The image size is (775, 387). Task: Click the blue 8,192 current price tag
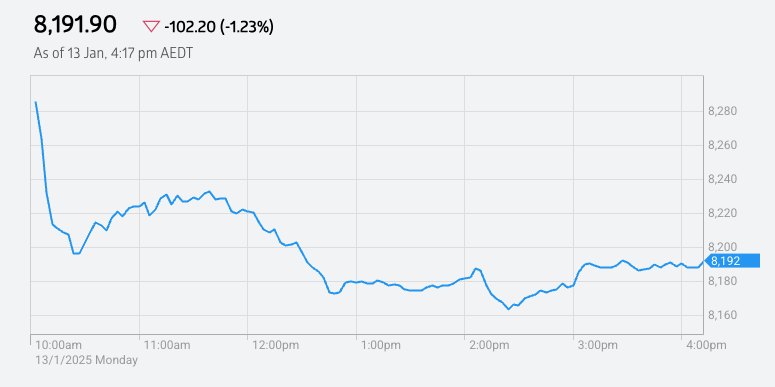click(731, 260)
